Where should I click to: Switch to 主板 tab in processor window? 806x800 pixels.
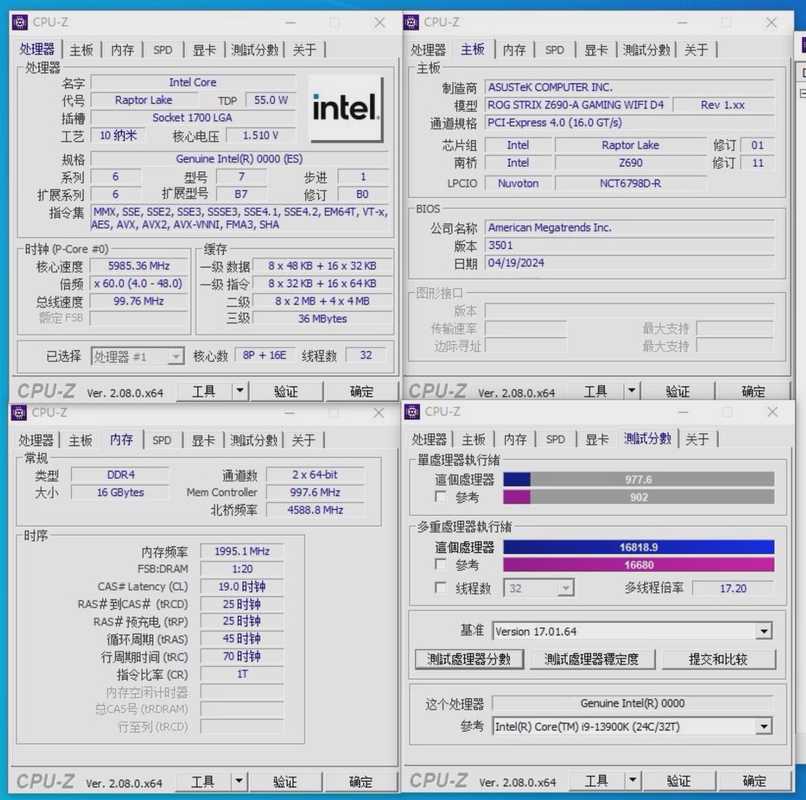[x=81, y=50]
